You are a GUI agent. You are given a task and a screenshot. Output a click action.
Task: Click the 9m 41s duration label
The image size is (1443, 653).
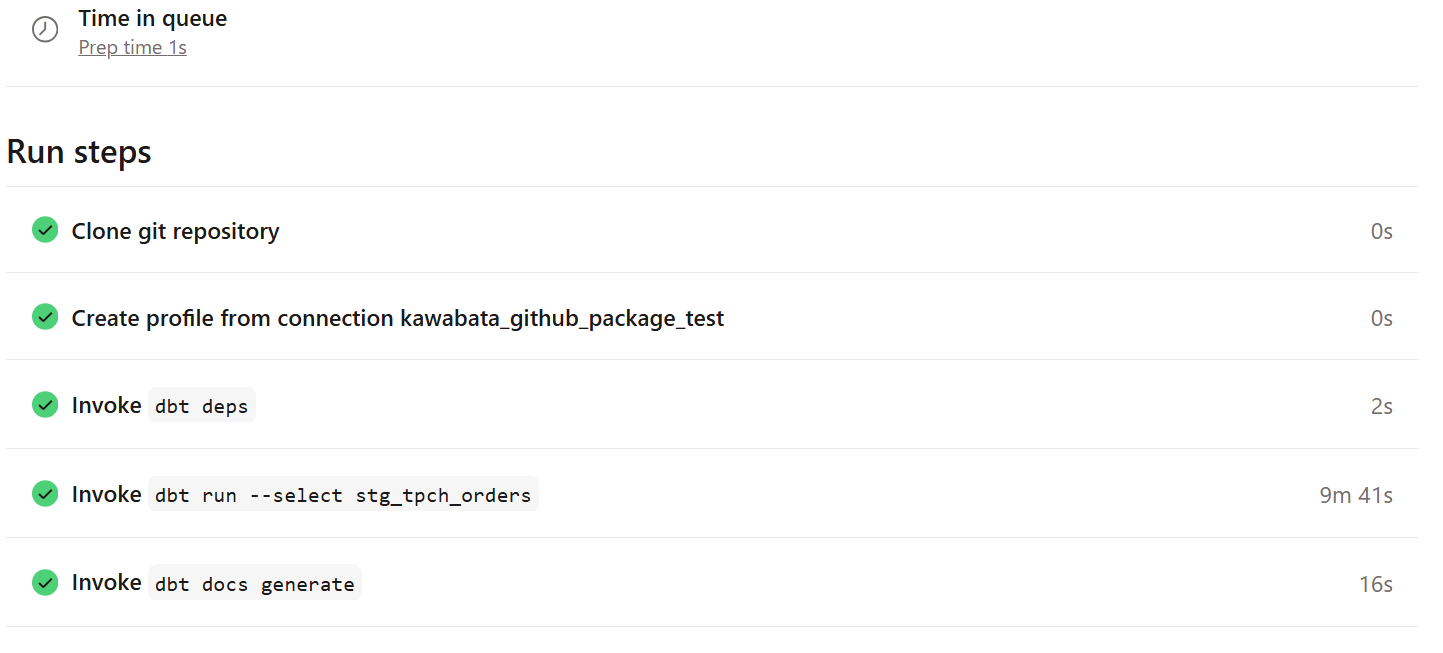click(1356, 495)
